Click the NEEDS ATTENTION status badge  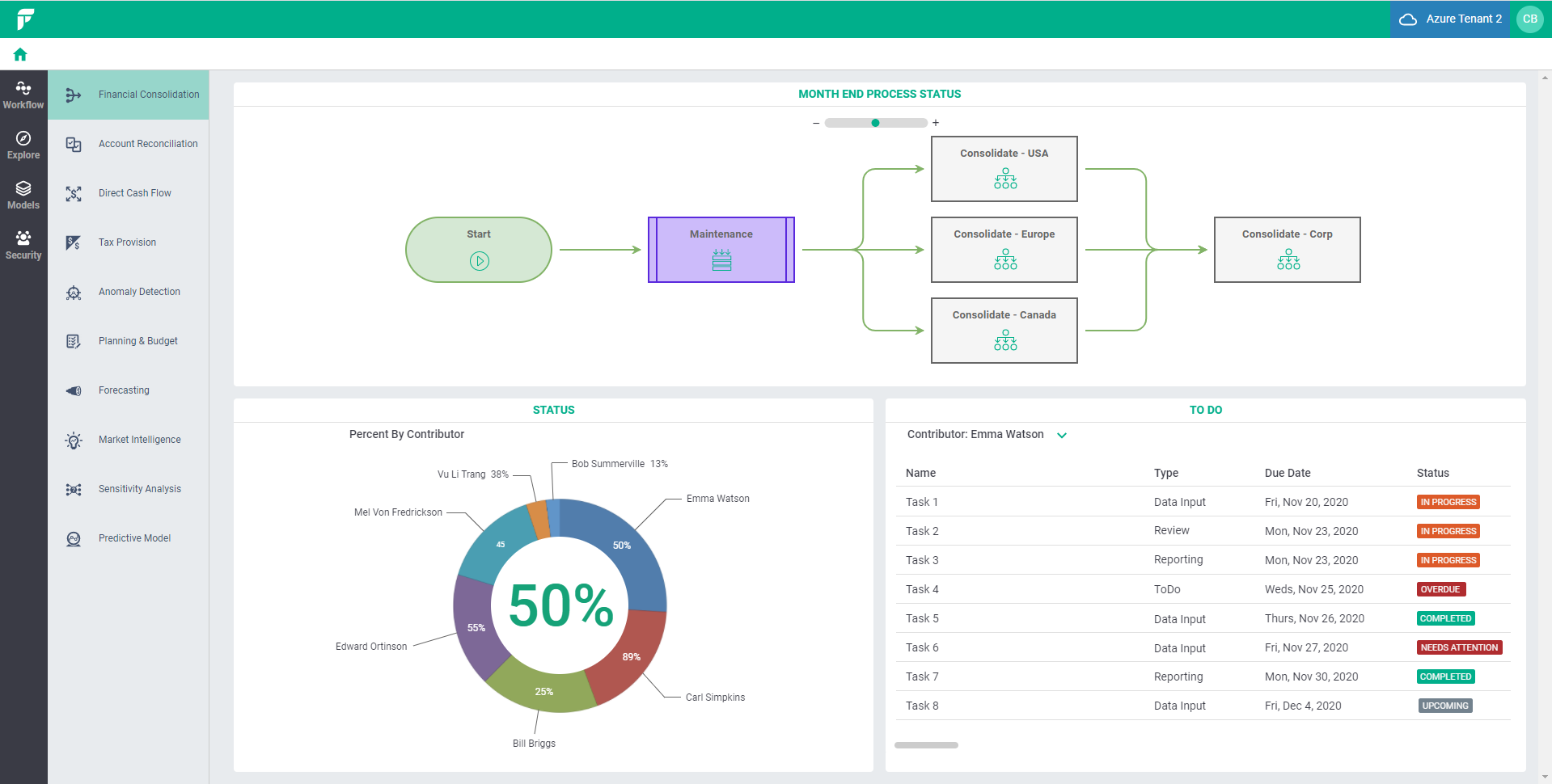coord(1459,647)
